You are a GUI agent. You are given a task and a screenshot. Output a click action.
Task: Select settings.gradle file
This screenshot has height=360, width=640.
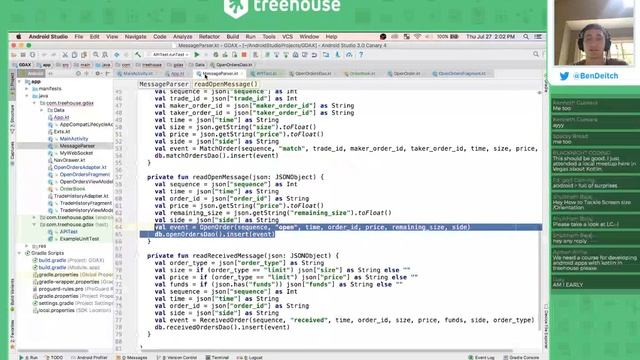56,303
